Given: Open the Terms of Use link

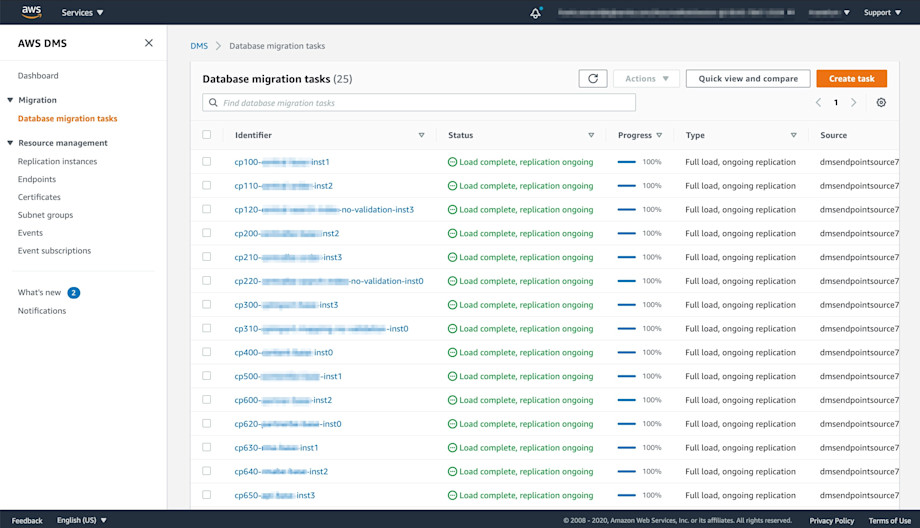Looking at the screenshot, I should point(889,520).
